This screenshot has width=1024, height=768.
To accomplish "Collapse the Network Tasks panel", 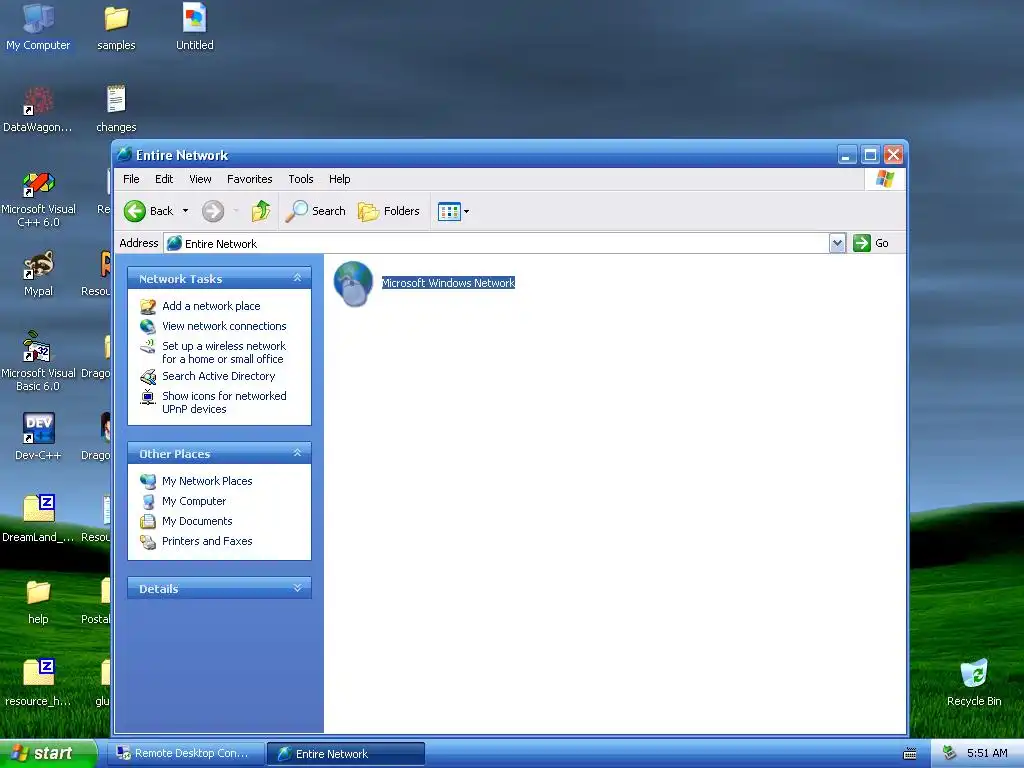I will pos(297,278).
